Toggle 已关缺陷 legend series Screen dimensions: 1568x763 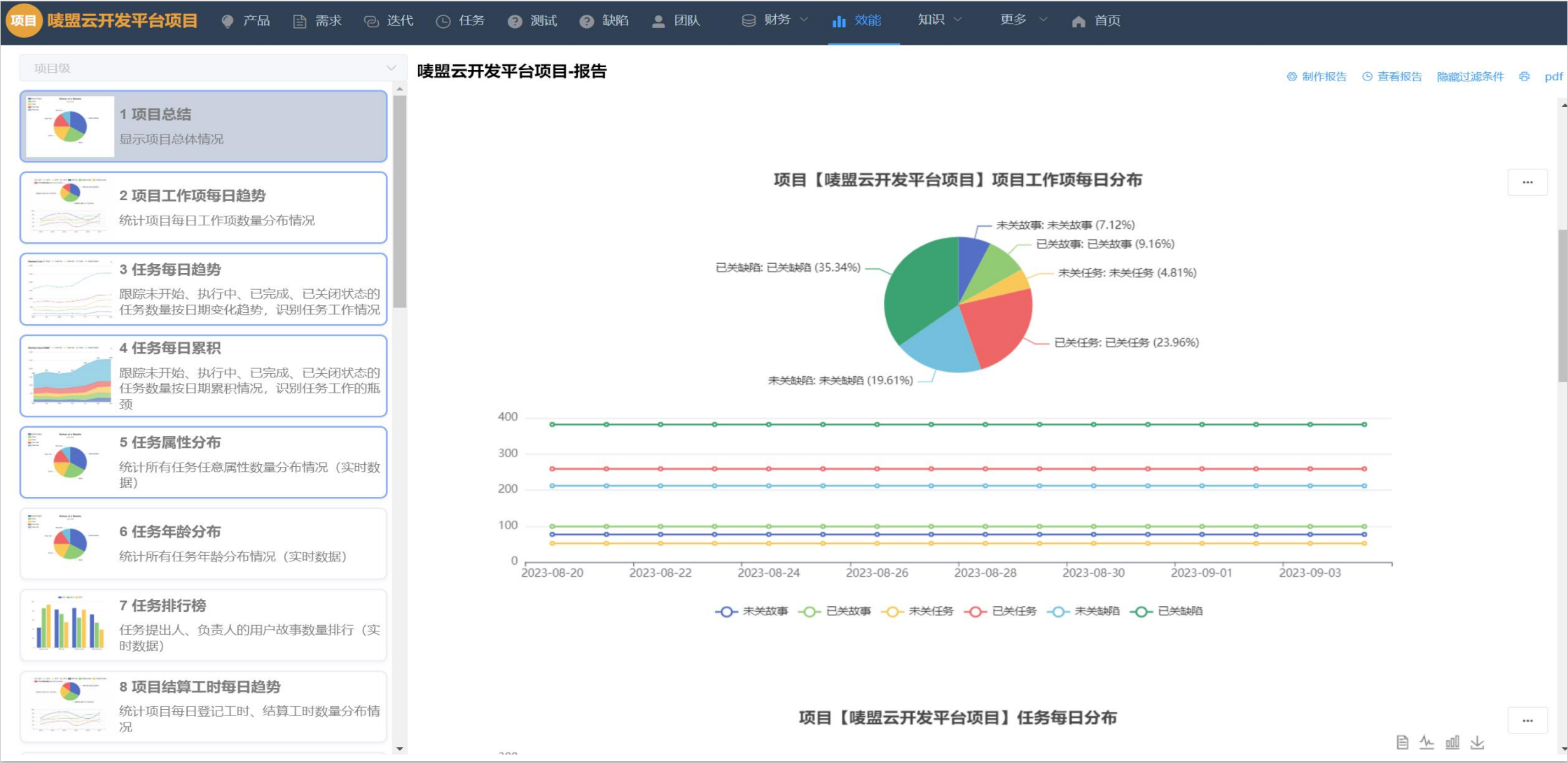coord(1167,611)
